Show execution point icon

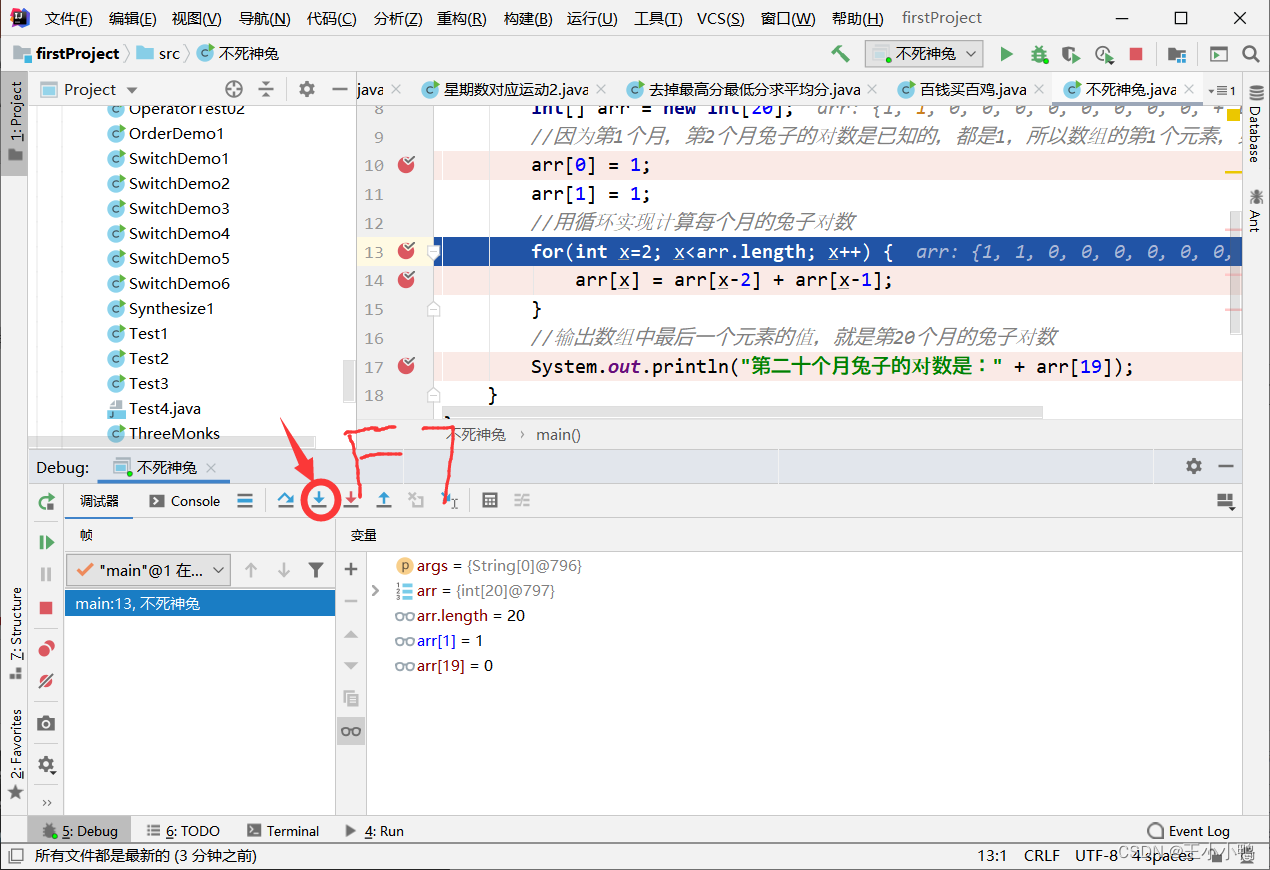point(245,501)
